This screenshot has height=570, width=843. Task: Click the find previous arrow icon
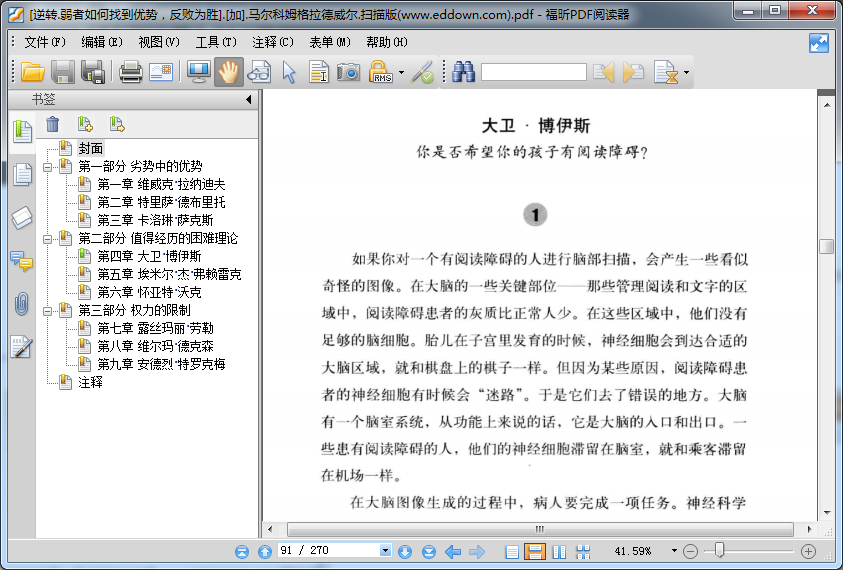[x=604, y=72]
